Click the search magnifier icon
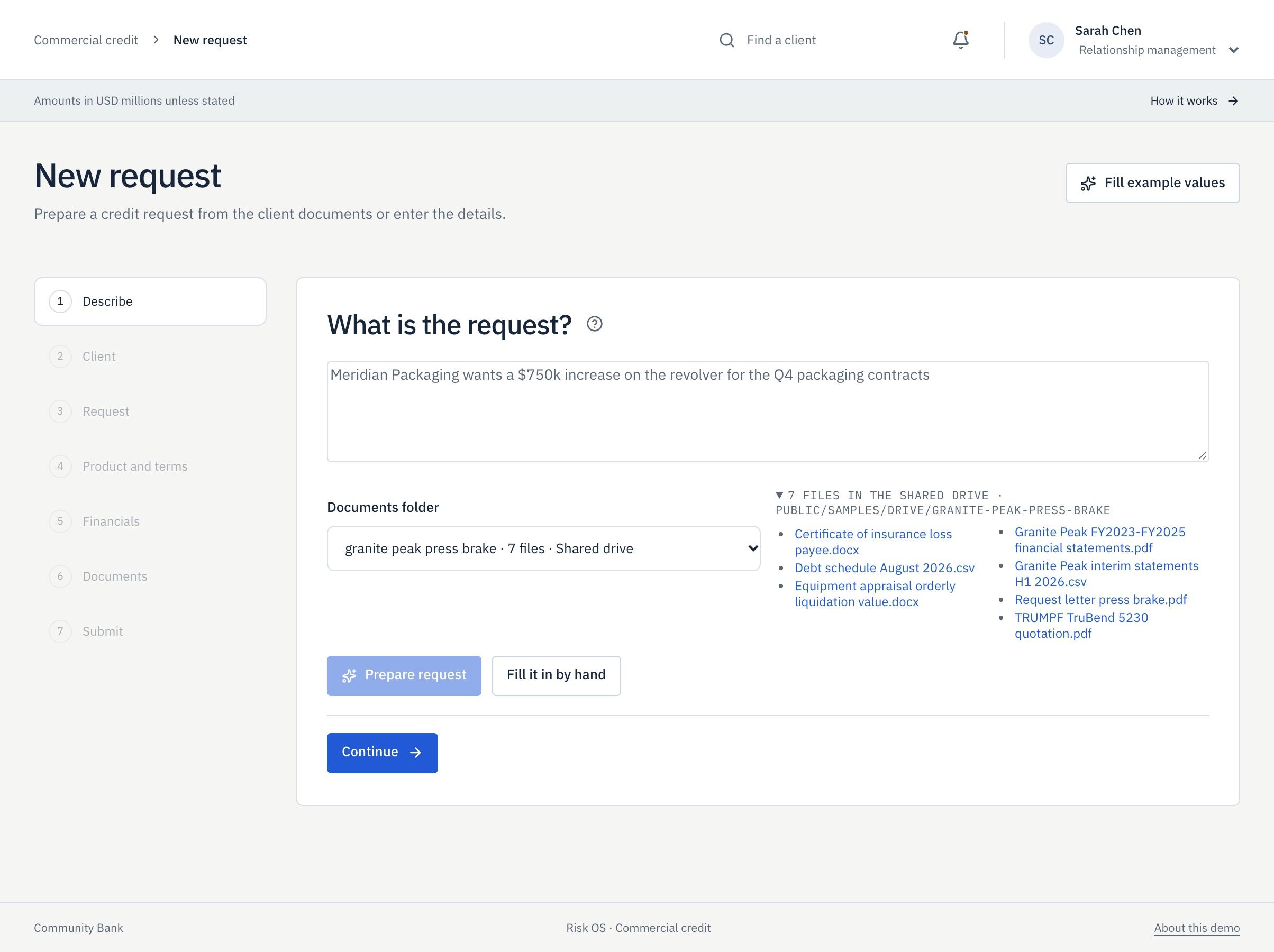1274x952 pixels. pos(727,40)
